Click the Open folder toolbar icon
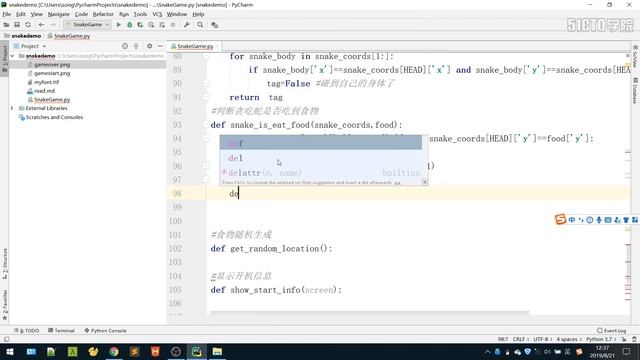This screenshot has width=640, height=360. 6,25
